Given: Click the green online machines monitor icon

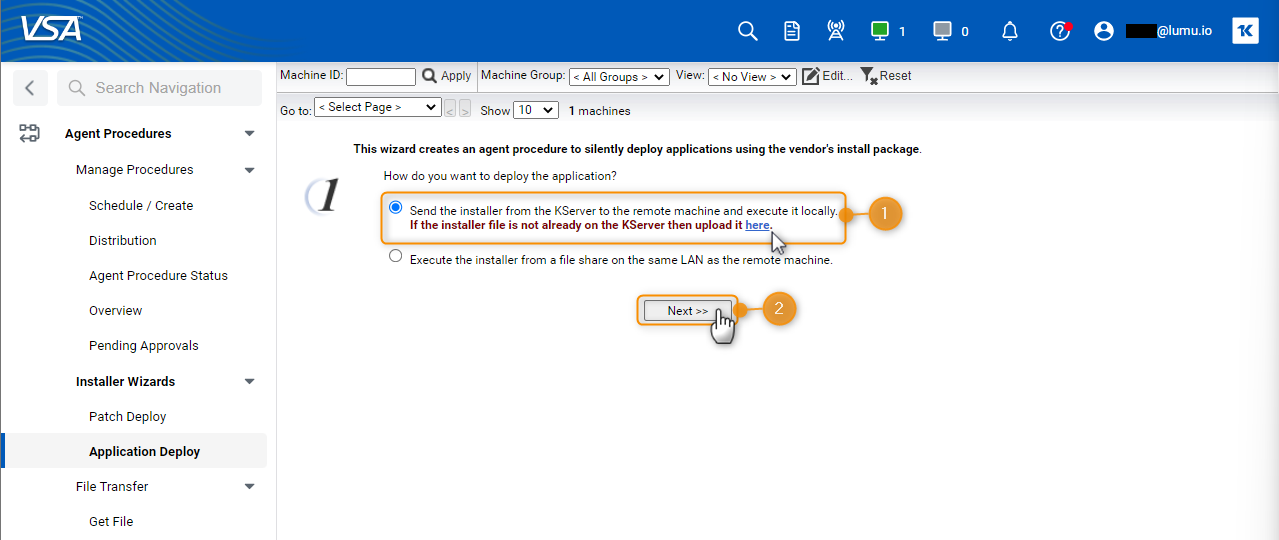Looking at the screenshot, I should 880,31.
